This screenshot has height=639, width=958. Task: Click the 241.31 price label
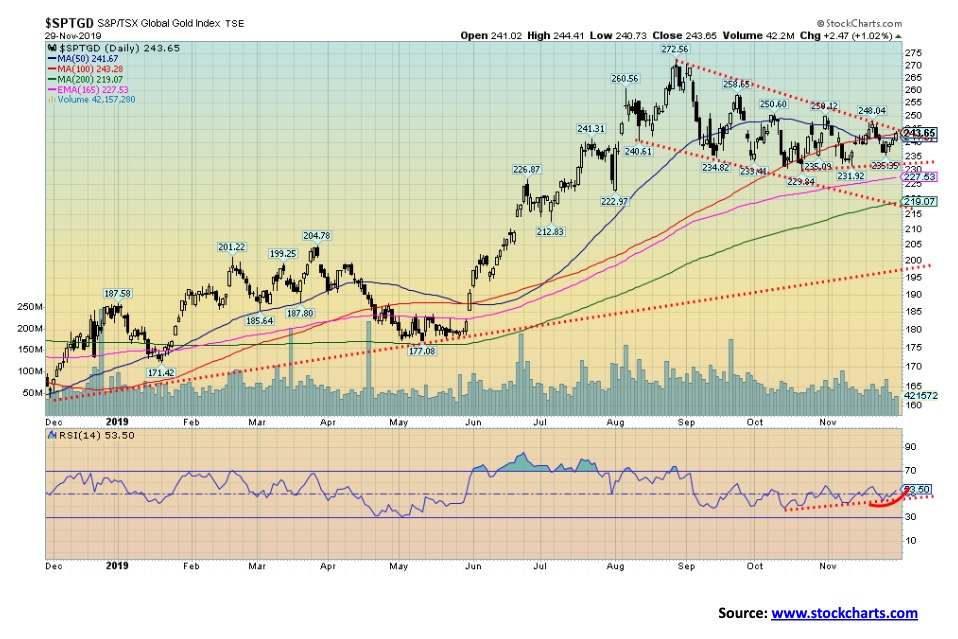coord(591,129)
